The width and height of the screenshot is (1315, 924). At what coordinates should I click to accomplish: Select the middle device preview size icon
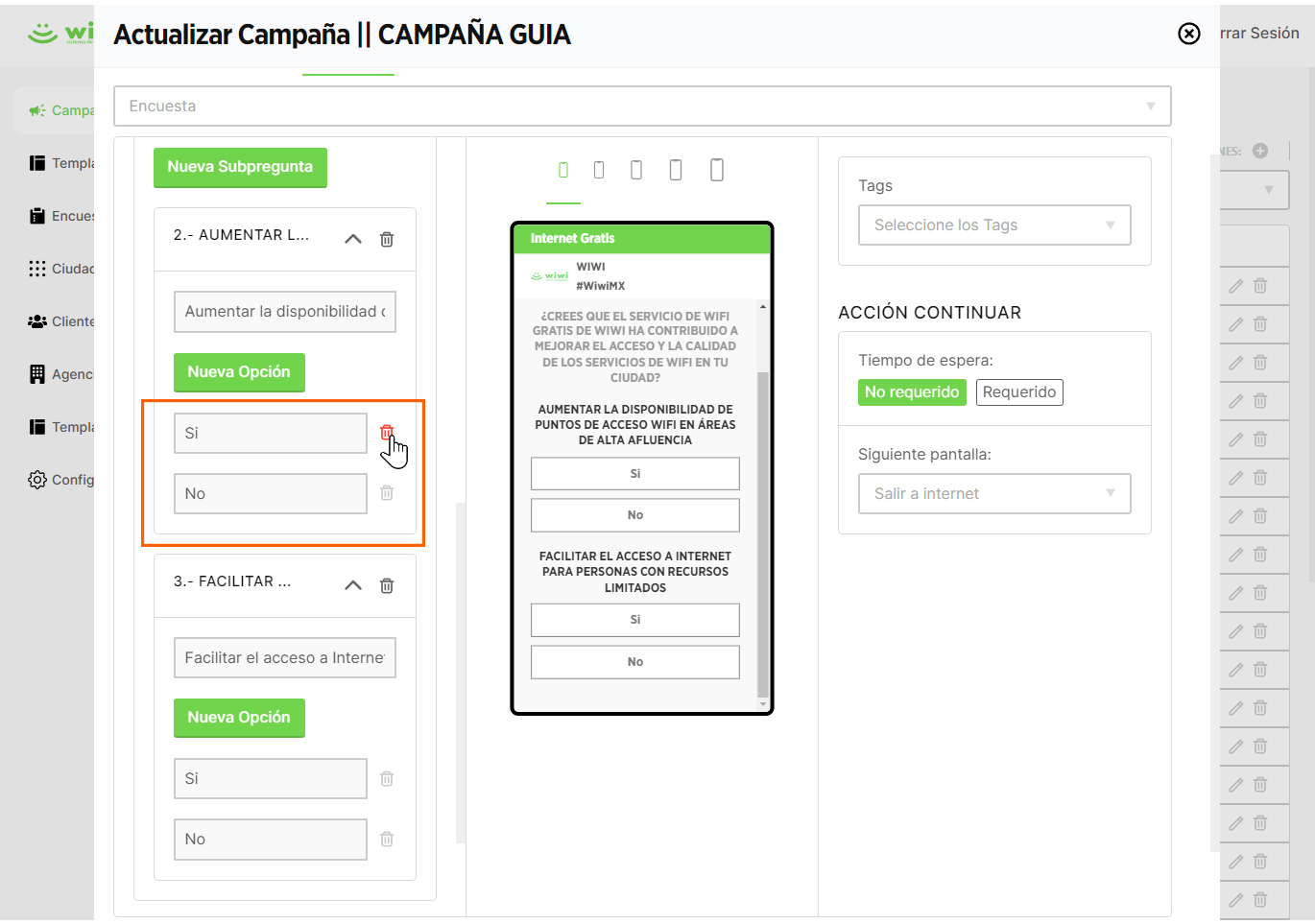pyautogui.click(x=636, y=170)
